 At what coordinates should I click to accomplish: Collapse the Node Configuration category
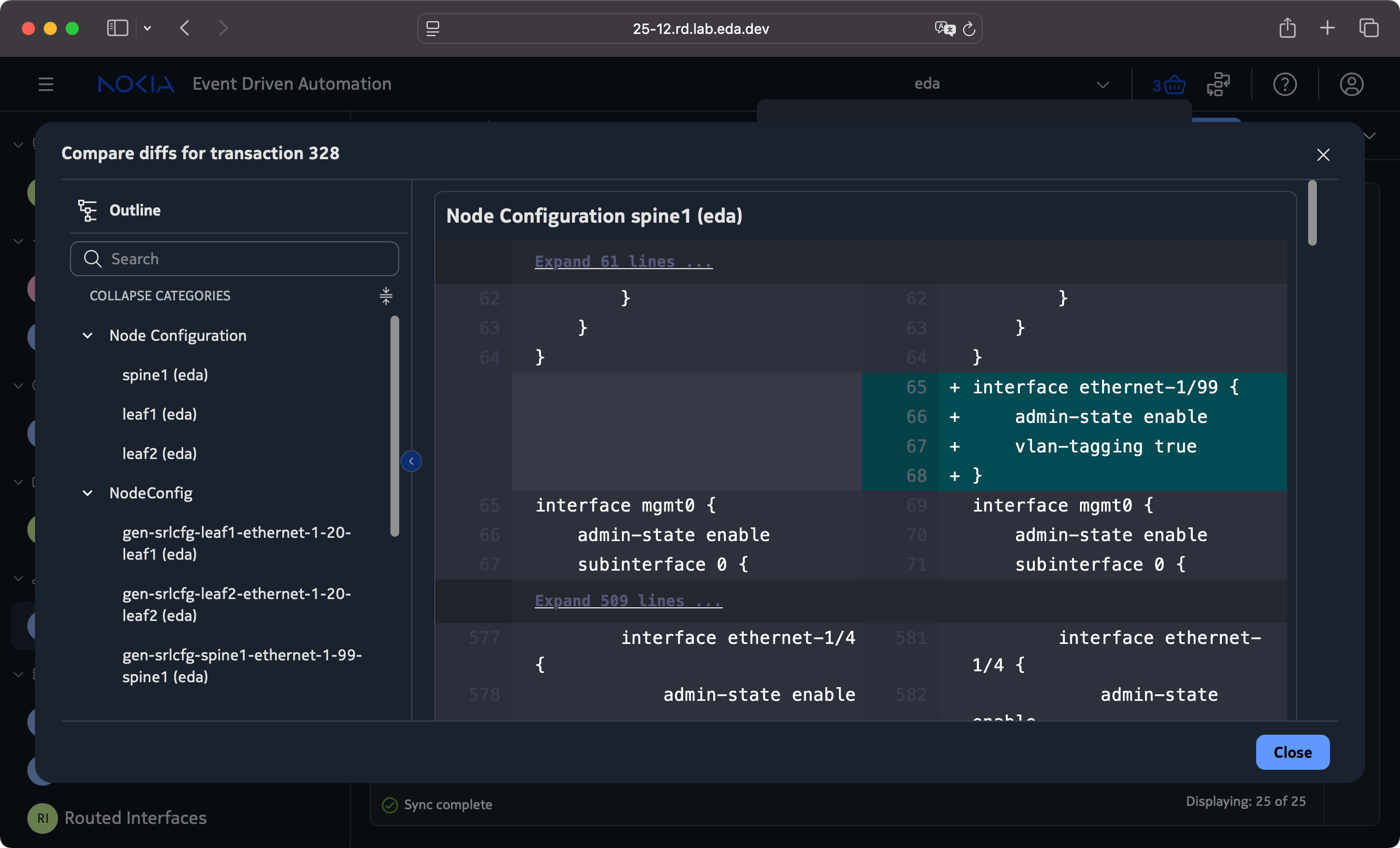(x=87, y=335)
